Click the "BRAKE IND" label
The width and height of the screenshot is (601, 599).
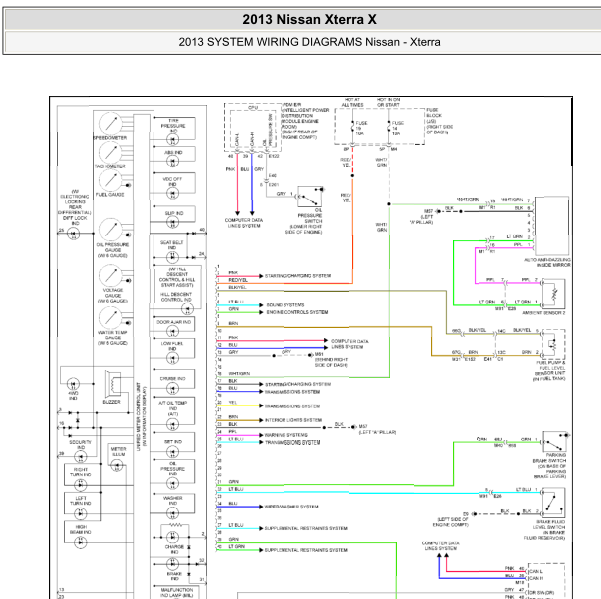pos(174,576)
